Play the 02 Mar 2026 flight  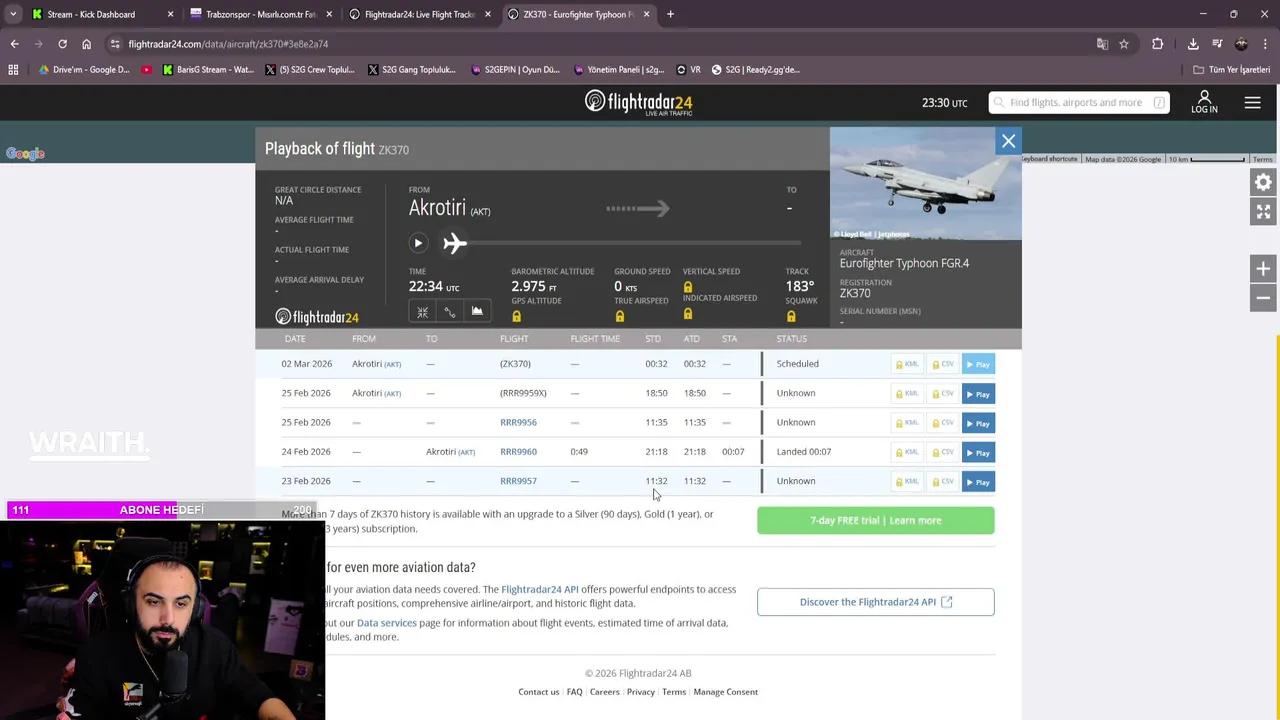point(978,364)
